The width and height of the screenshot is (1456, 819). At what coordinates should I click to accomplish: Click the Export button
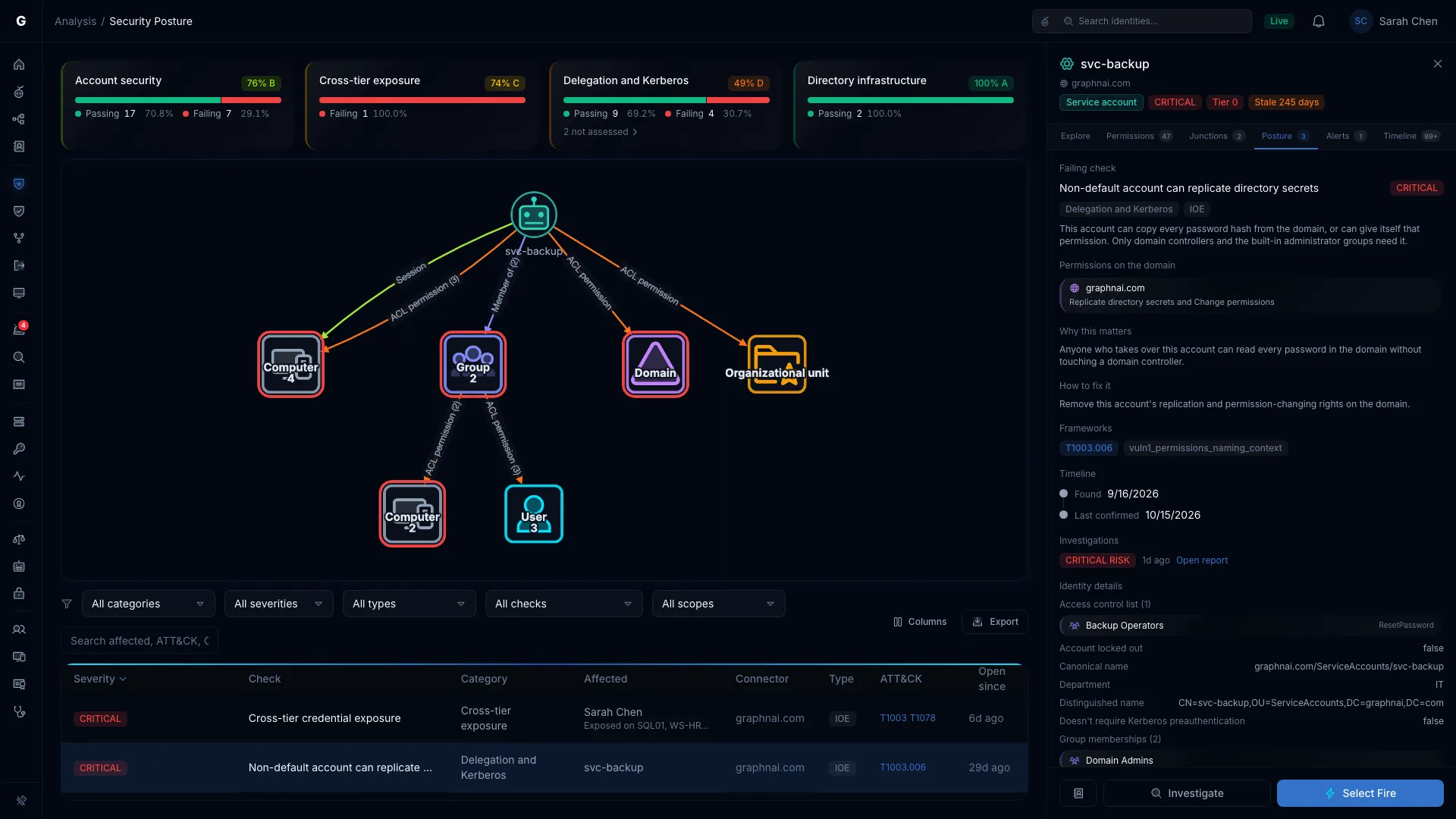tap(995, 622)
